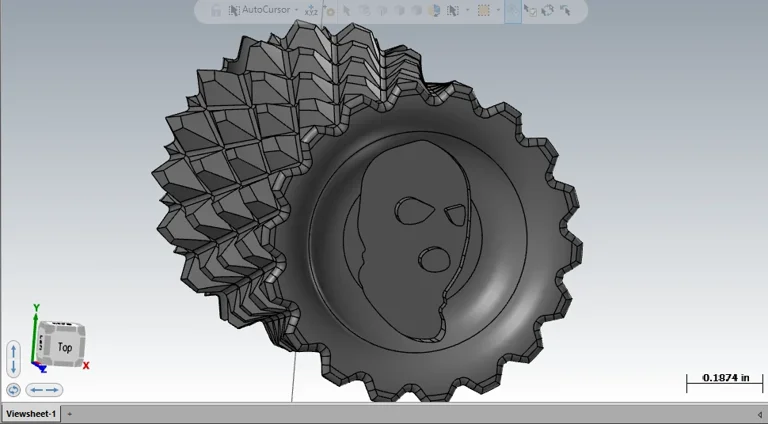
Task: Click the 0.1874 in scale indicator
Action: click(725, 380)
